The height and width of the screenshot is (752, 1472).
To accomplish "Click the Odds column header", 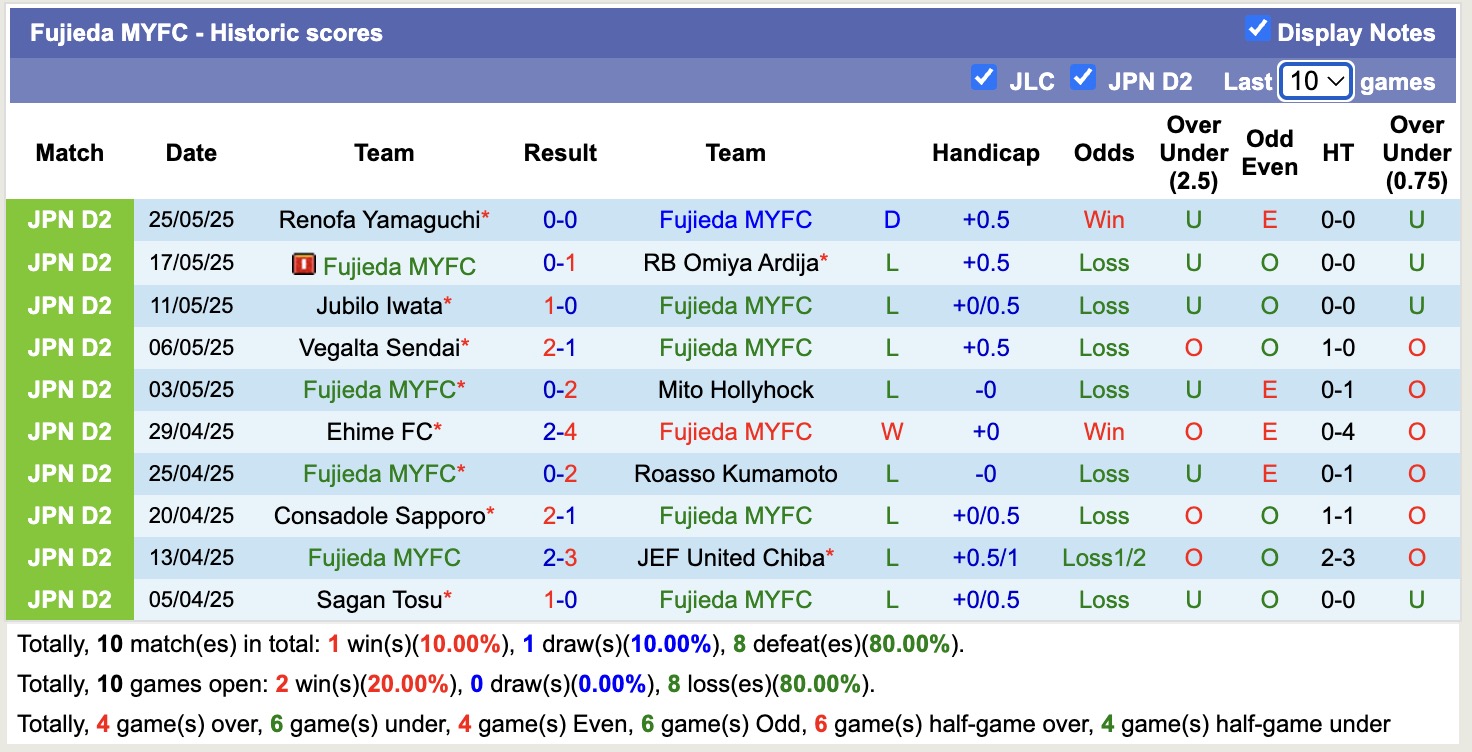I will (x=1104, y=153).
